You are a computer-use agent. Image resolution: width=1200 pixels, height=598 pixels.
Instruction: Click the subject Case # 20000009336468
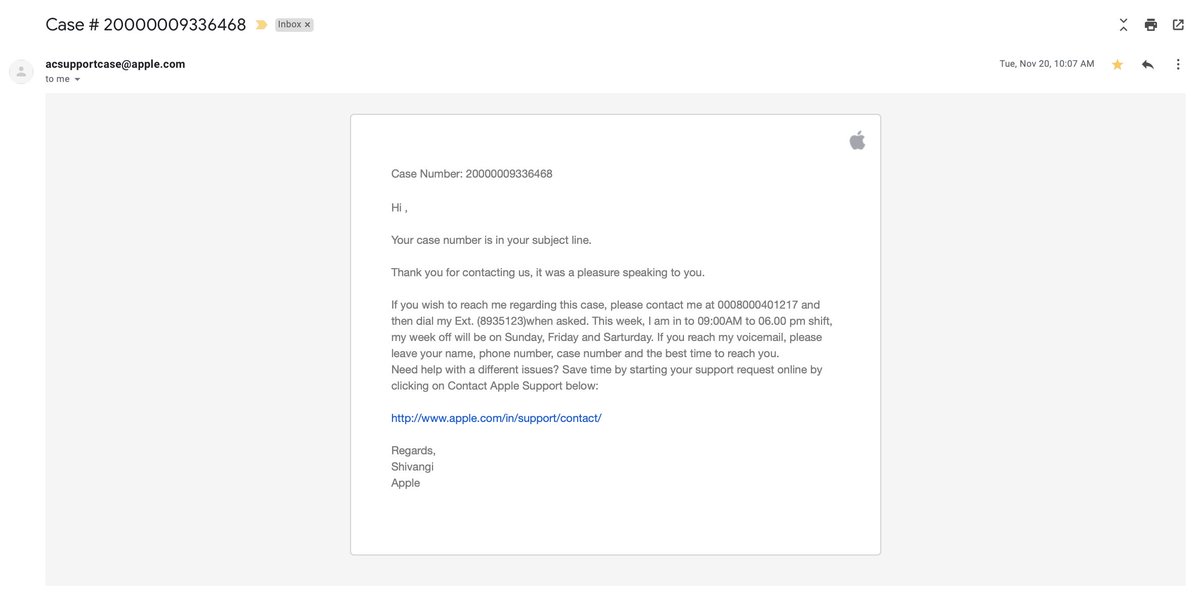point(146,25)
